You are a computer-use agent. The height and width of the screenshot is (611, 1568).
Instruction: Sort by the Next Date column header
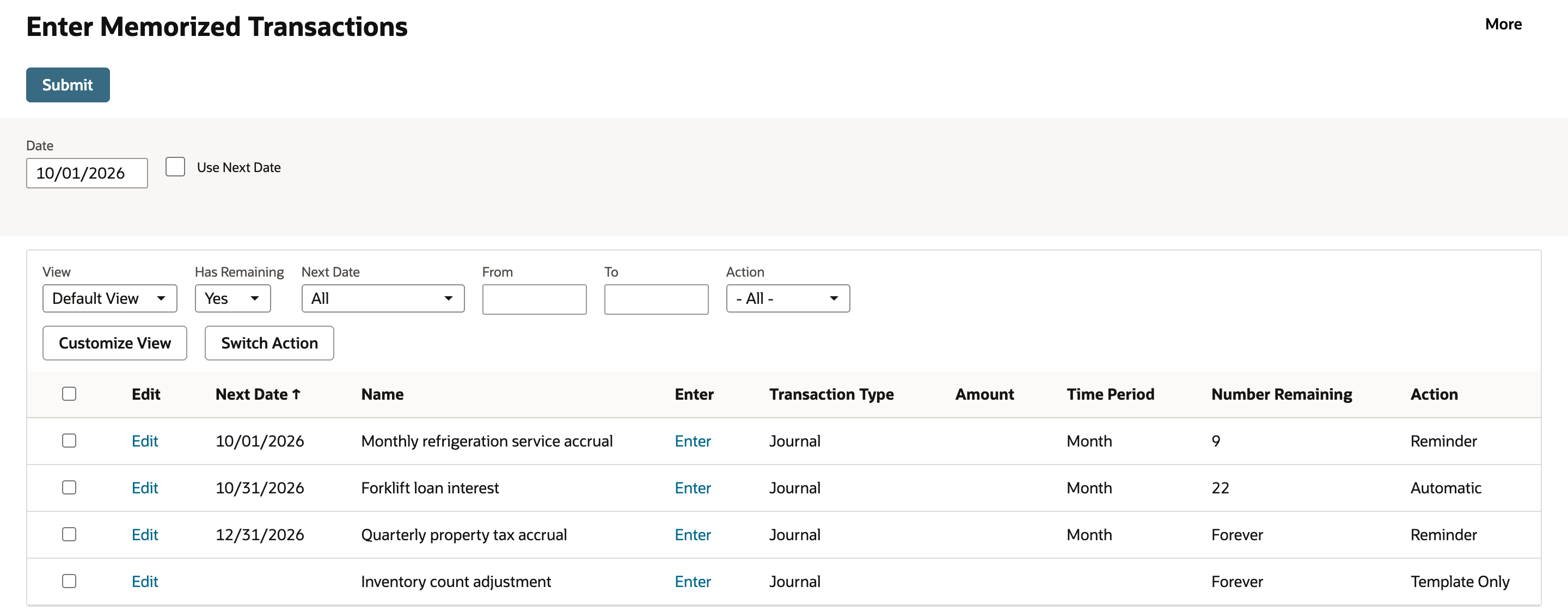258,394
